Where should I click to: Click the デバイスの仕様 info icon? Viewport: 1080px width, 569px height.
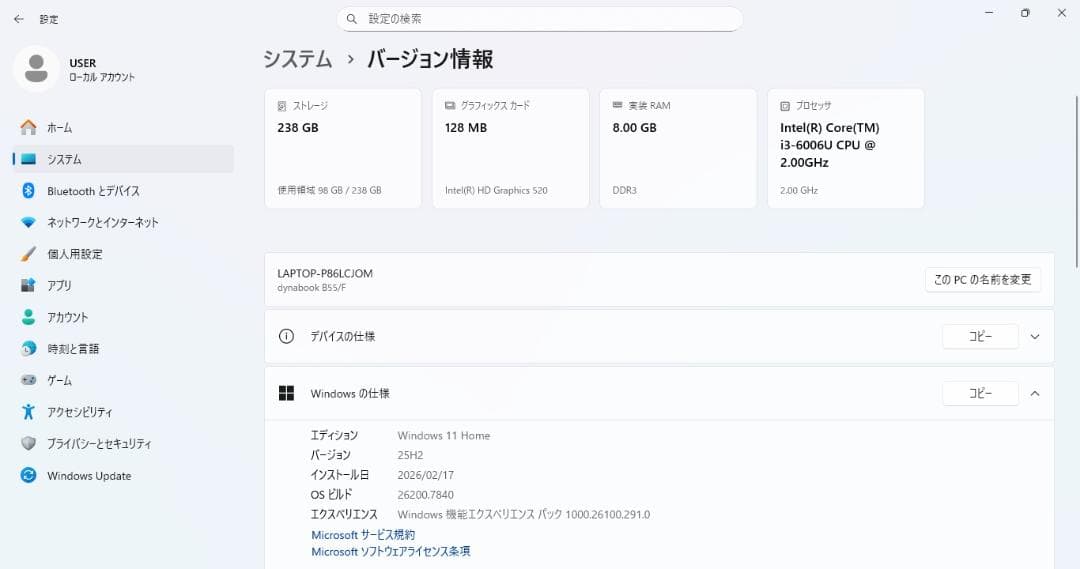[286, 336]
